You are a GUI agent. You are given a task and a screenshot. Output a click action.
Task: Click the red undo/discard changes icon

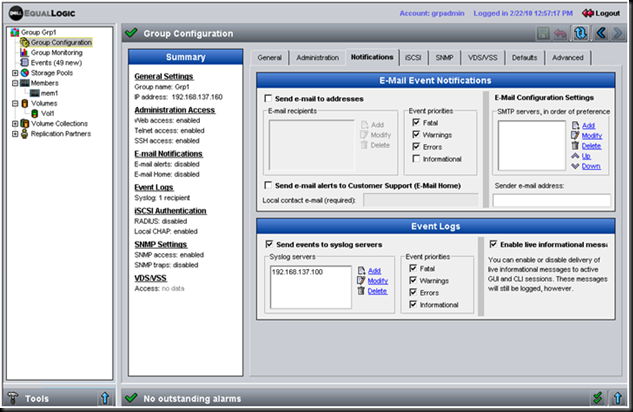click(560, 33)
